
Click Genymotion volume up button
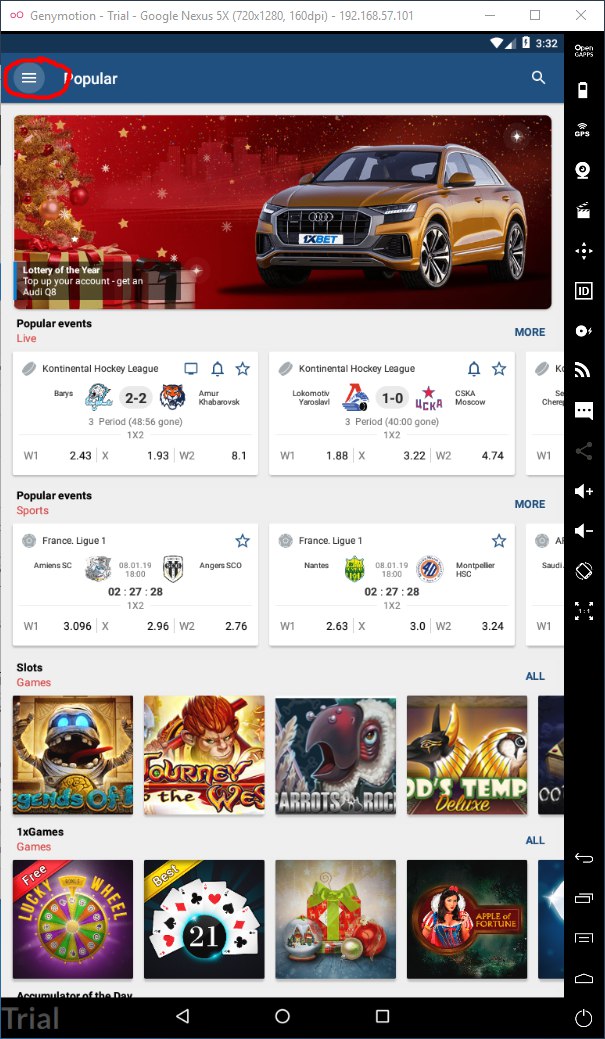[583, 491]
